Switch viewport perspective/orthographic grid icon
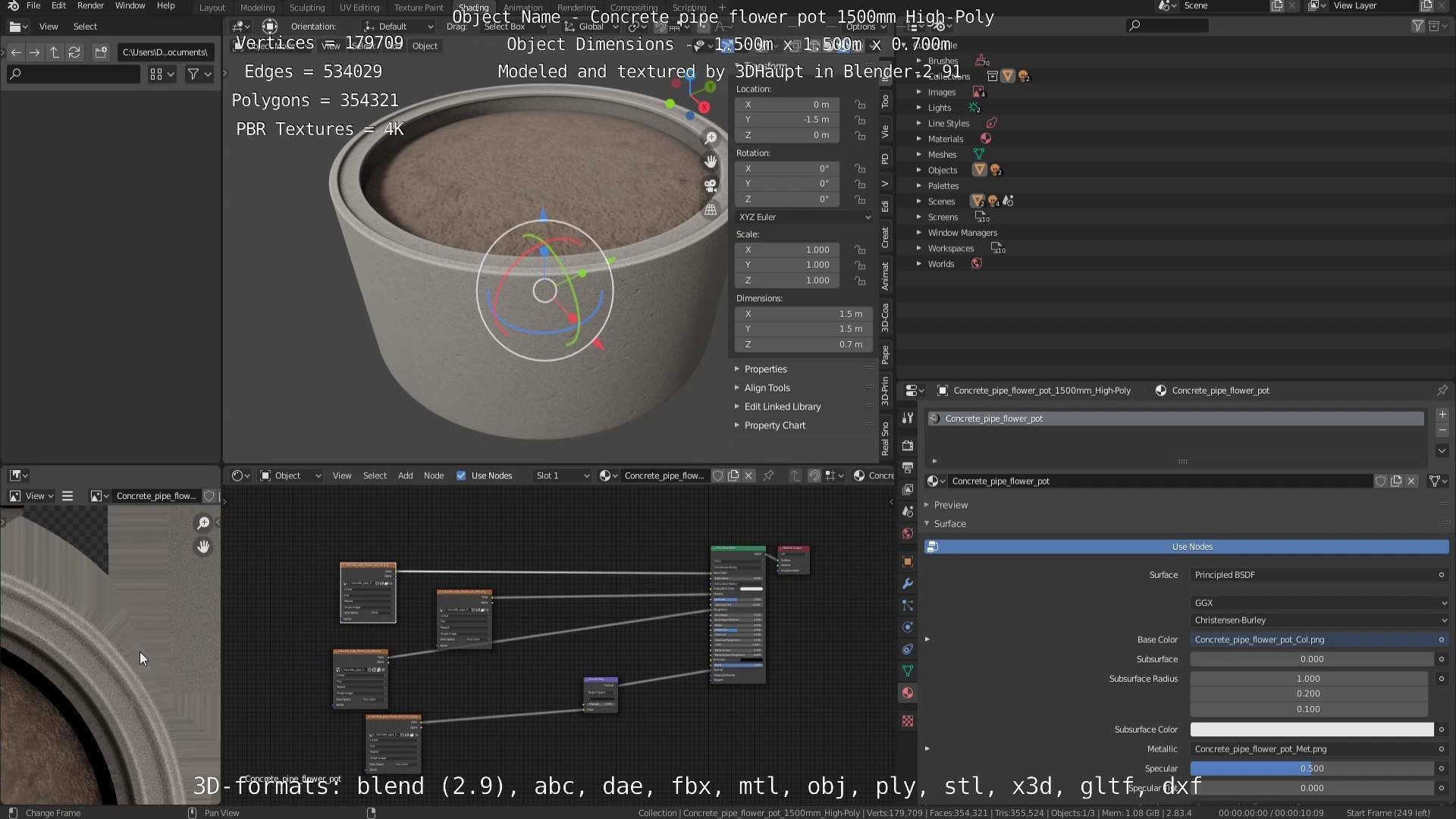The image size is (1456, 819). click(x=711, y=210)
